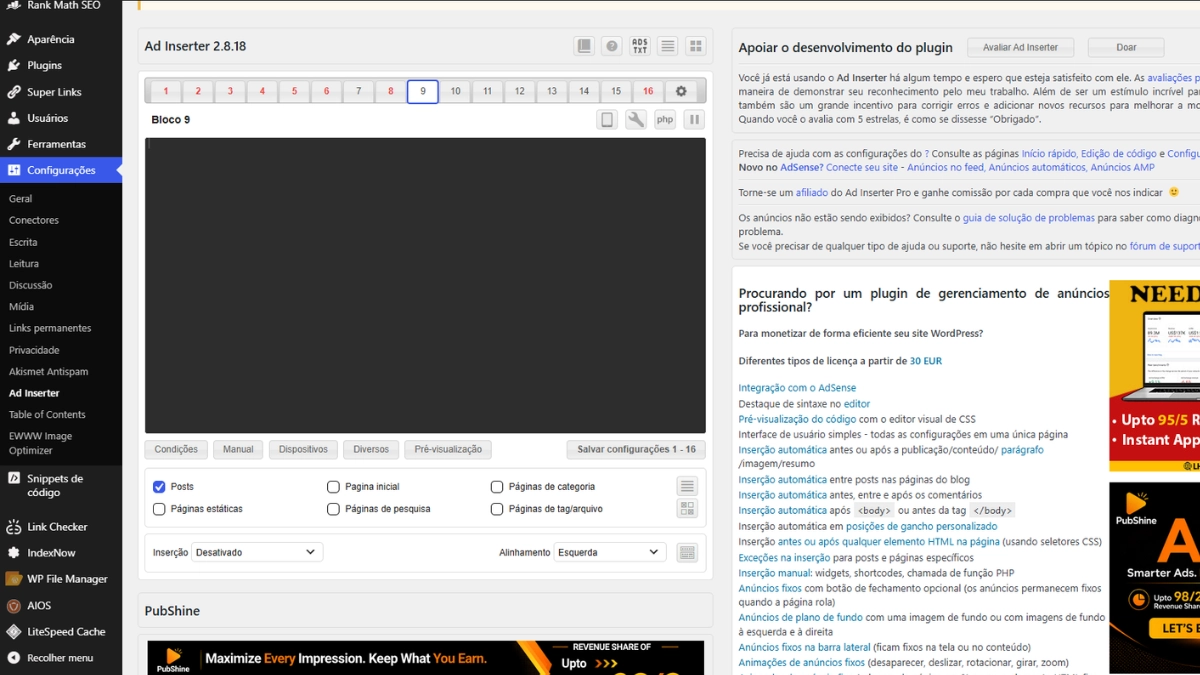
Task: Click the help question mark icon
Action: pyautogui.click(x=612, y=46)
